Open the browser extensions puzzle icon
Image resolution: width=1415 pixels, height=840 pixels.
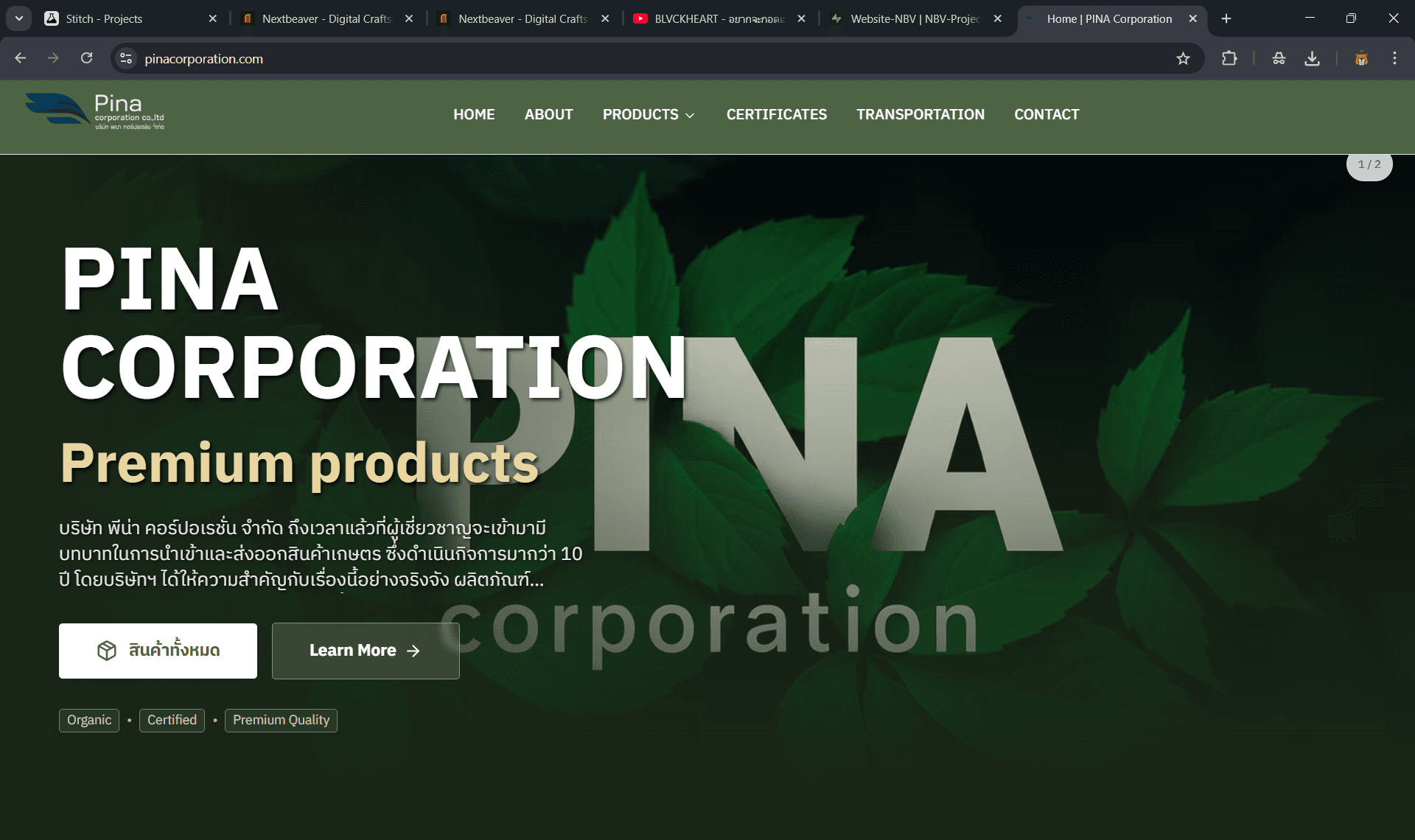[x=1229, y=58]
